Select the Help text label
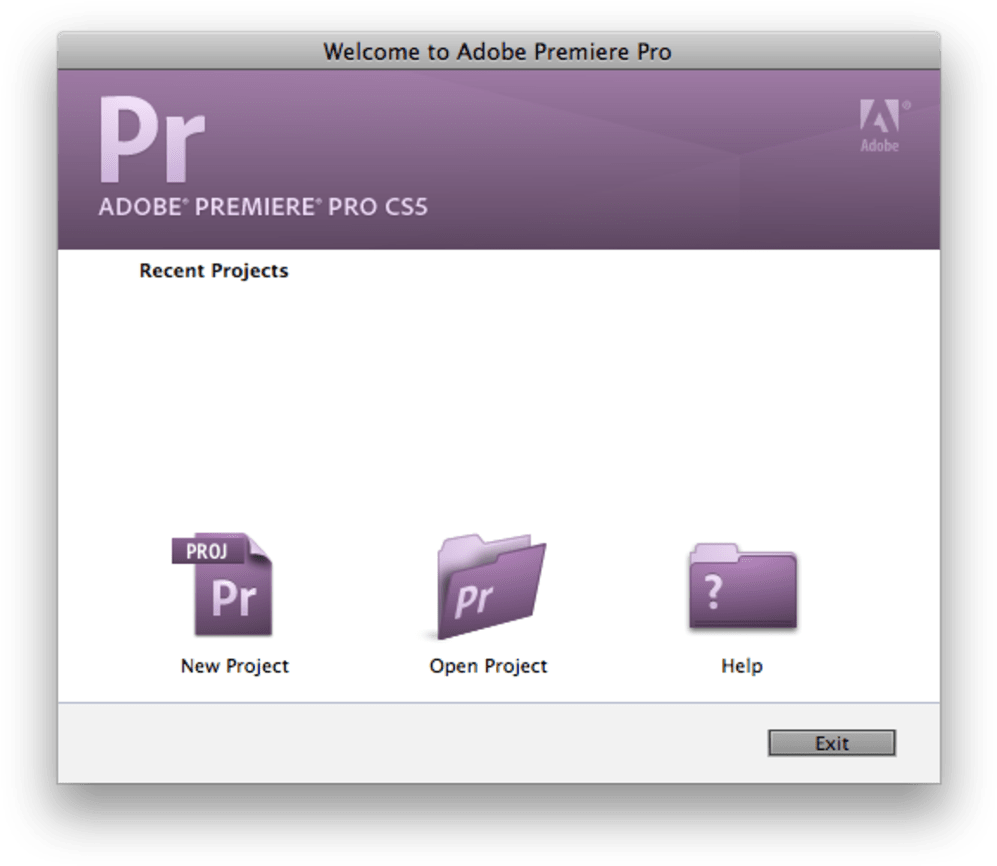This screenshot has height=866, width=997. point(741,666)
